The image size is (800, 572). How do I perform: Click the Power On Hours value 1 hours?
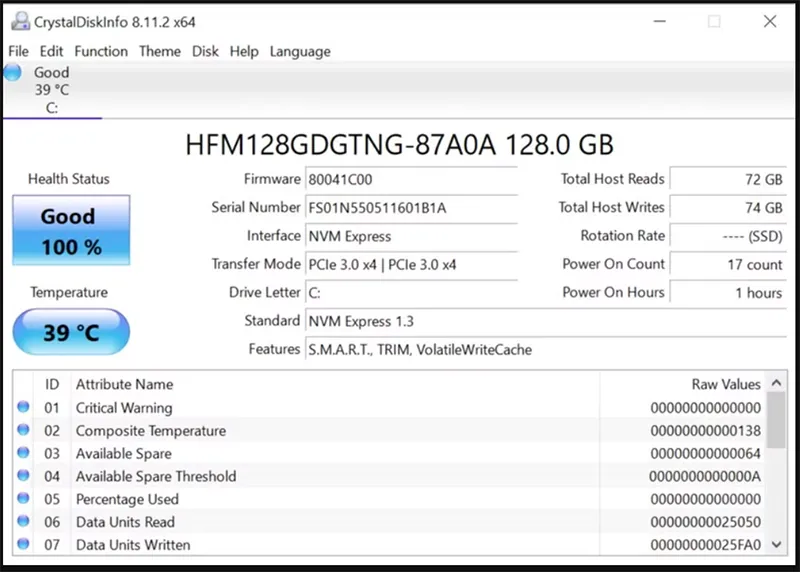click(728, 293)
